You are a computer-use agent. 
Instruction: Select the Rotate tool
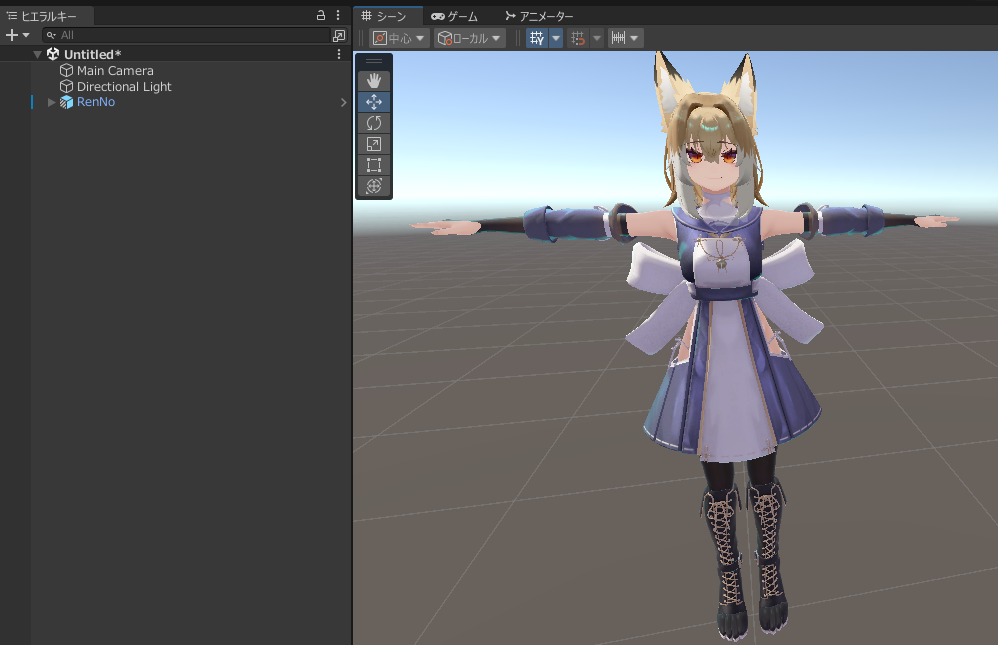(x=374, y=123)
